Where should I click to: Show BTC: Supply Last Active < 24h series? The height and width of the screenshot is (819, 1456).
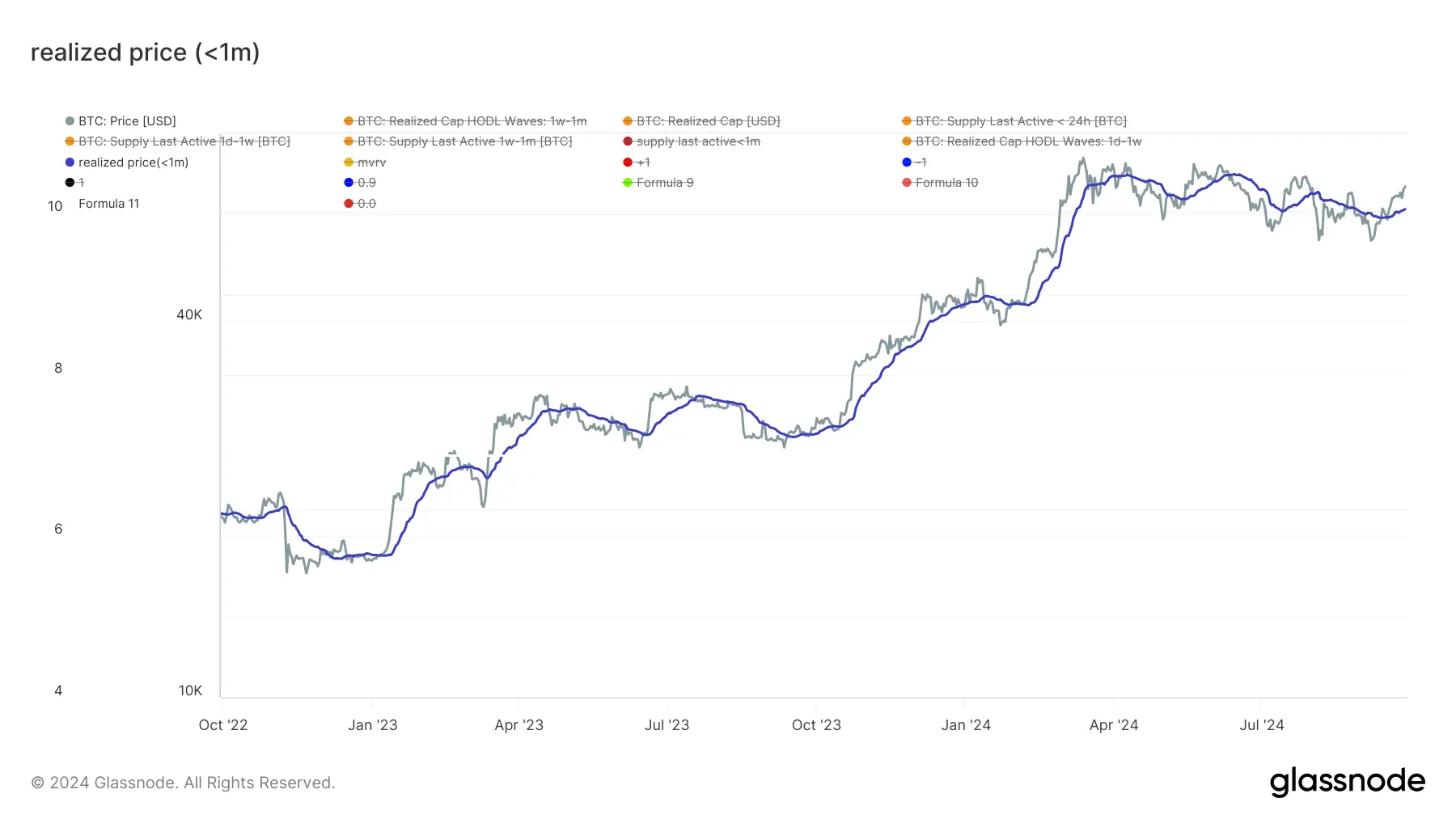[x=1014, y=121]
